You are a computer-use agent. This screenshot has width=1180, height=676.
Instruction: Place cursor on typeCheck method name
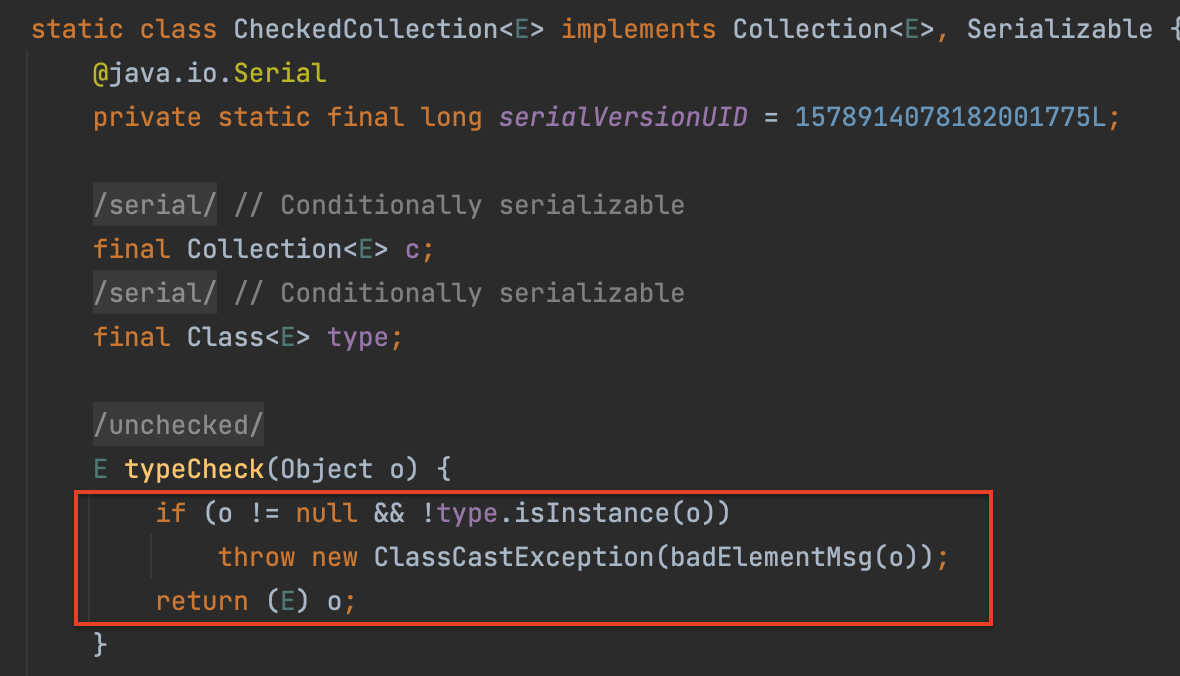(x=194, y=469)
